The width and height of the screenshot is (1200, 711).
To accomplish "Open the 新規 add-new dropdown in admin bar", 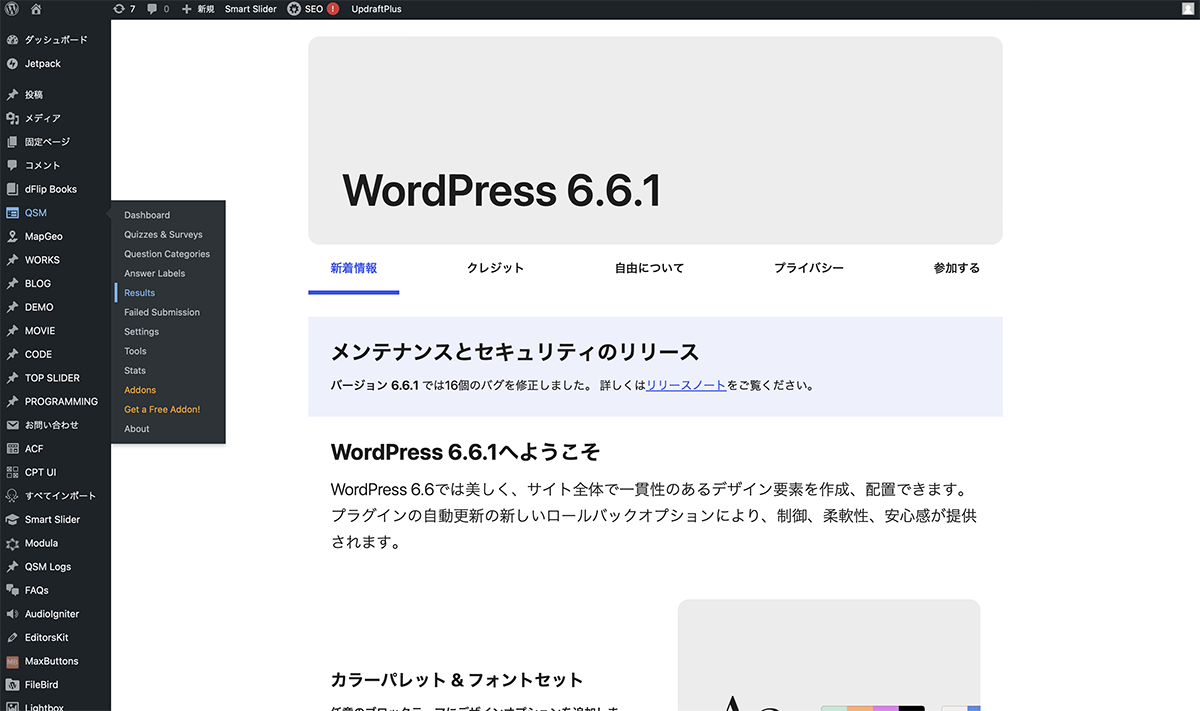I will (x=198, y=9).
